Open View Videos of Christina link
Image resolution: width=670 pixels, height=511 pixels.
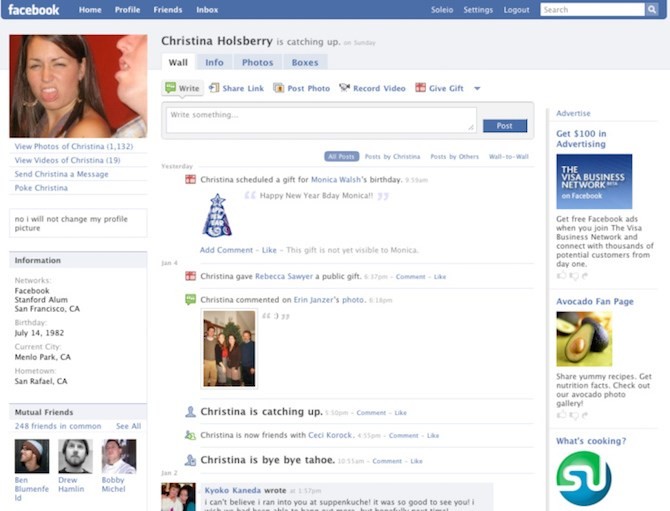(67, 160)
